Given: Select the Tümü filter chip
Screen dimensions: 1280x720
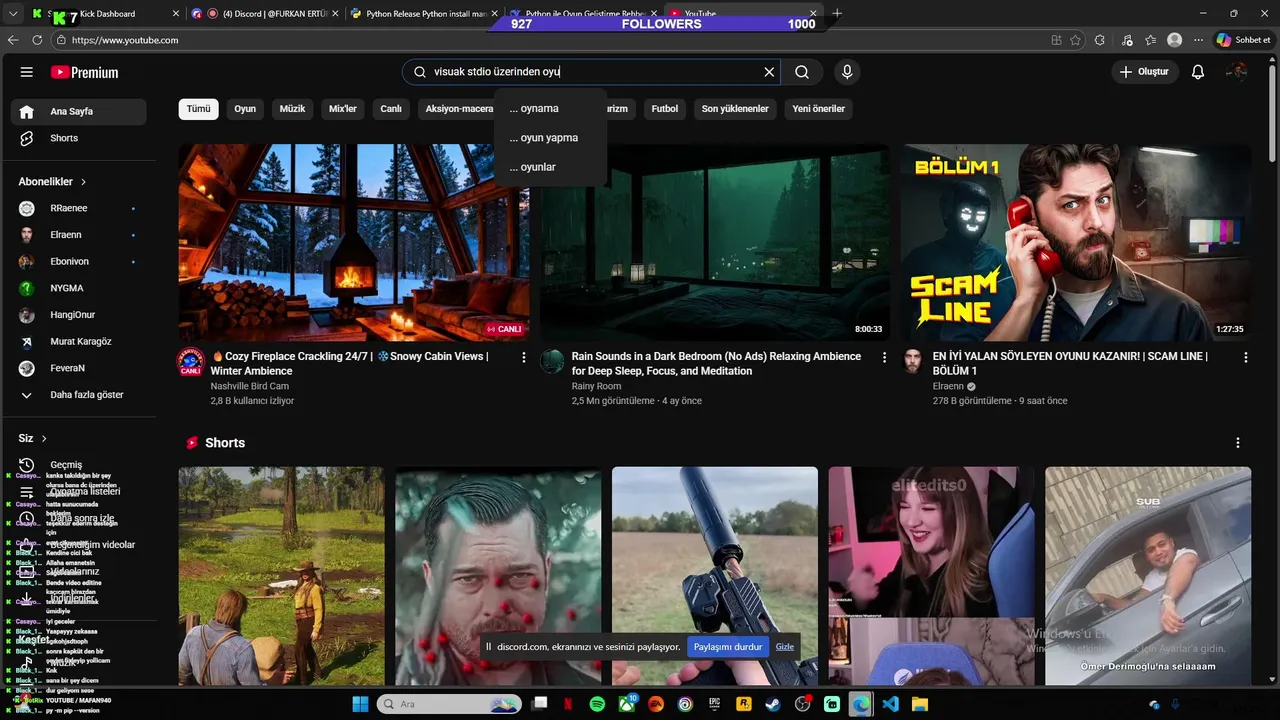Looking at the screenshot, I should click(x=199, y=109).
